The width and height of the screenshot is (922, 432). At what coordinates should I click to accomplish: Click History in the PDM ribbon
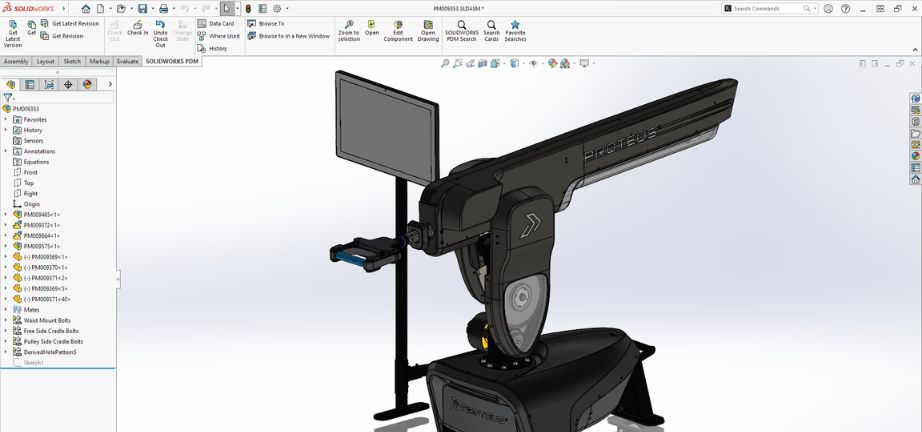[x=212, y=48]
